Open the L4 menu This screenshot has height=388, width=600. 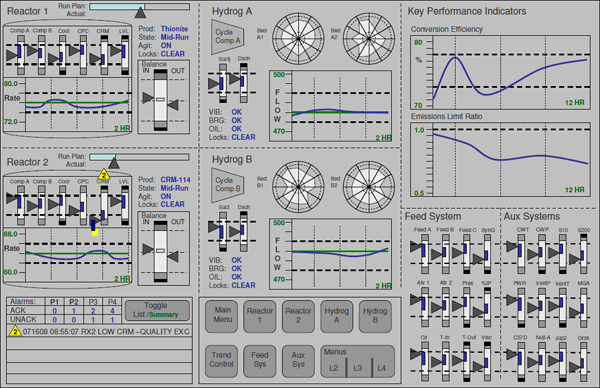(x=382, y=368)
